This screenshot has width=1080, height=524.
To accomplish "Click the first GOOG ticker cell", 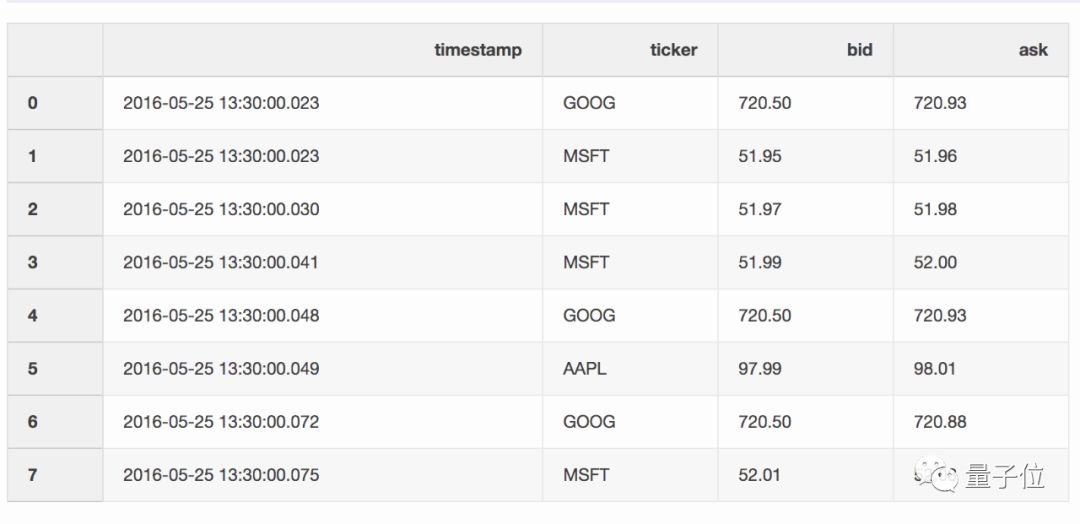I will click(589, 103).
